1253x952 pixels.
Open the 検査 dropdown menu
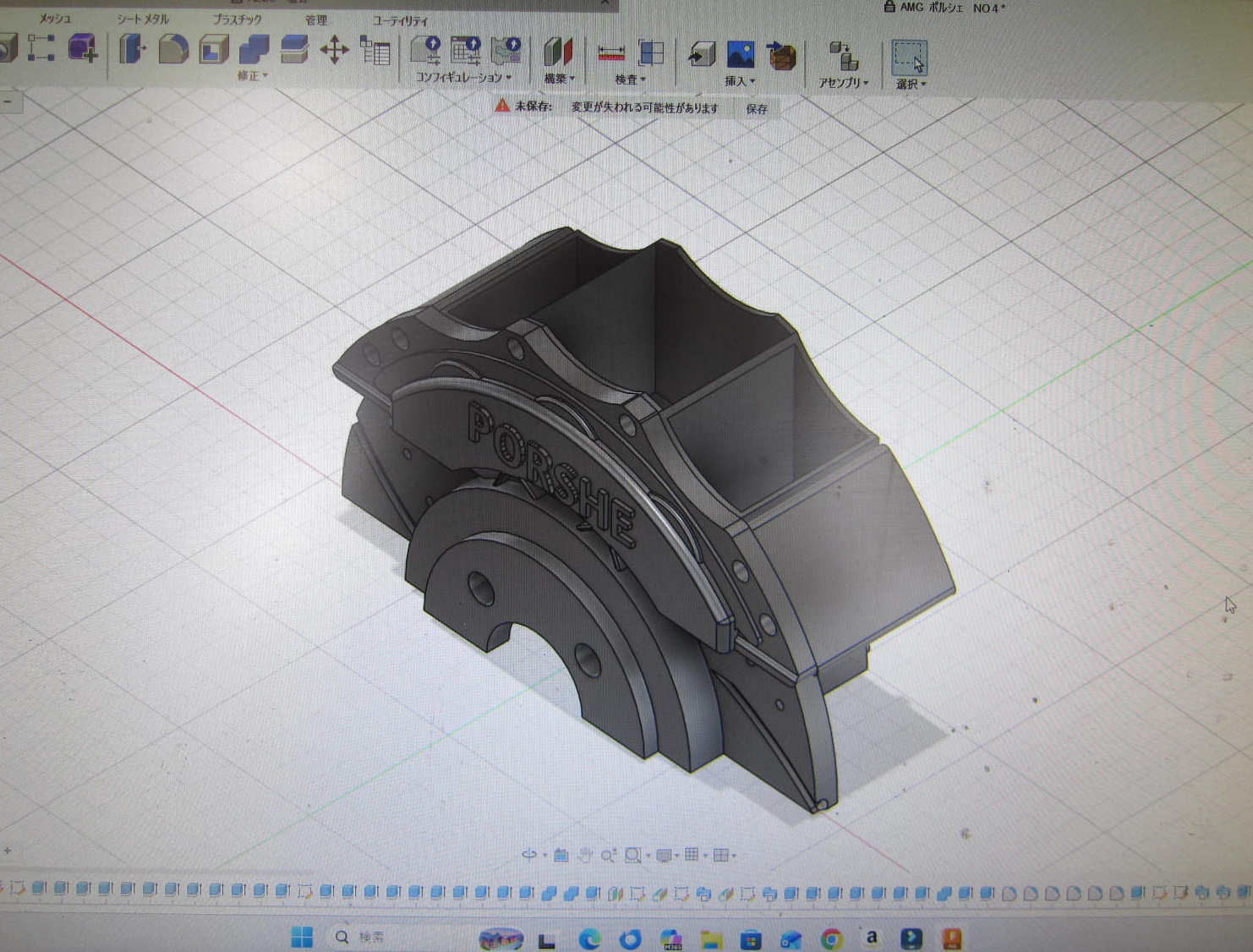click(x=630, y=79)
